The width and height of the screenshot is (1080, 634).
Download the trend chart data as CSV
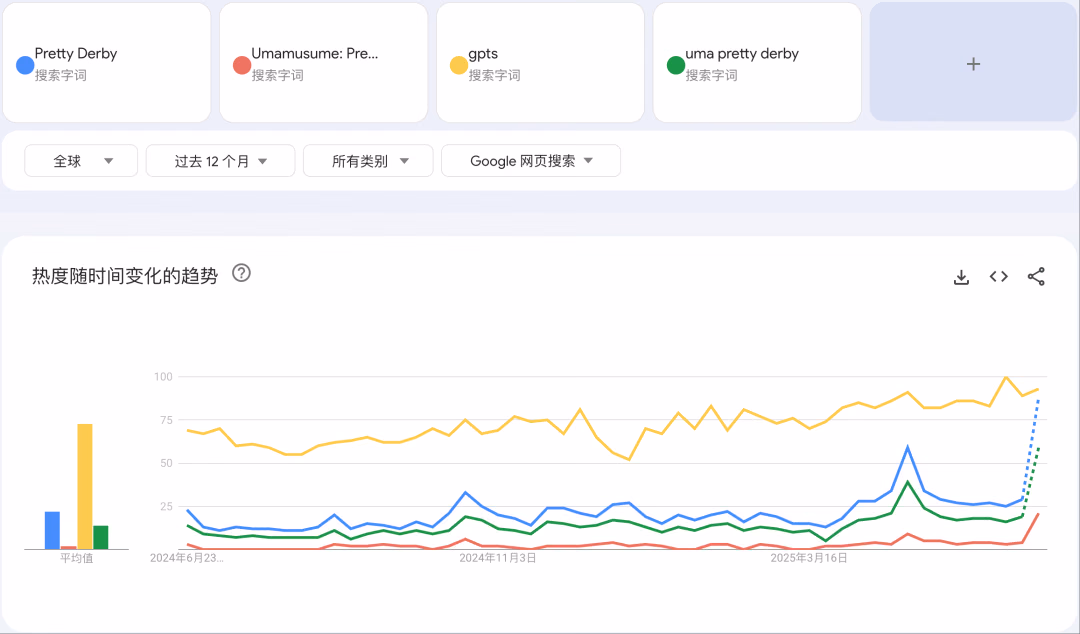pyautogui.click(x=961, y=277)
